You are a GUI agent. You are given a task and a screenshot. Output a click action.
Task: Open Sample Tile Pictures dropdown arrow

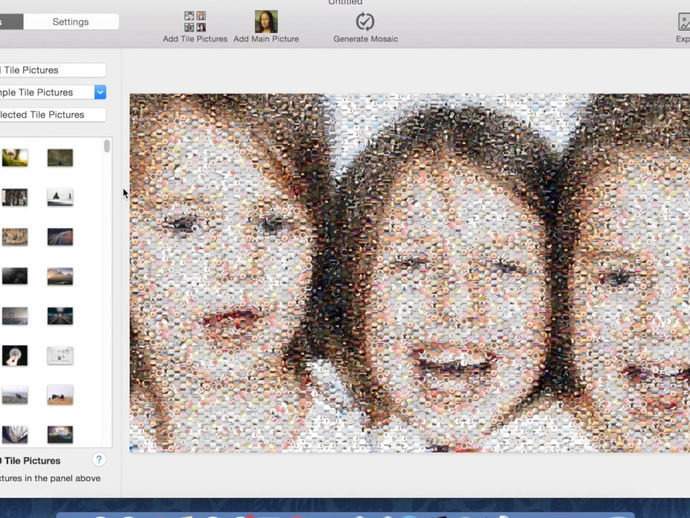pyautogui.click(x=100, y=92)
